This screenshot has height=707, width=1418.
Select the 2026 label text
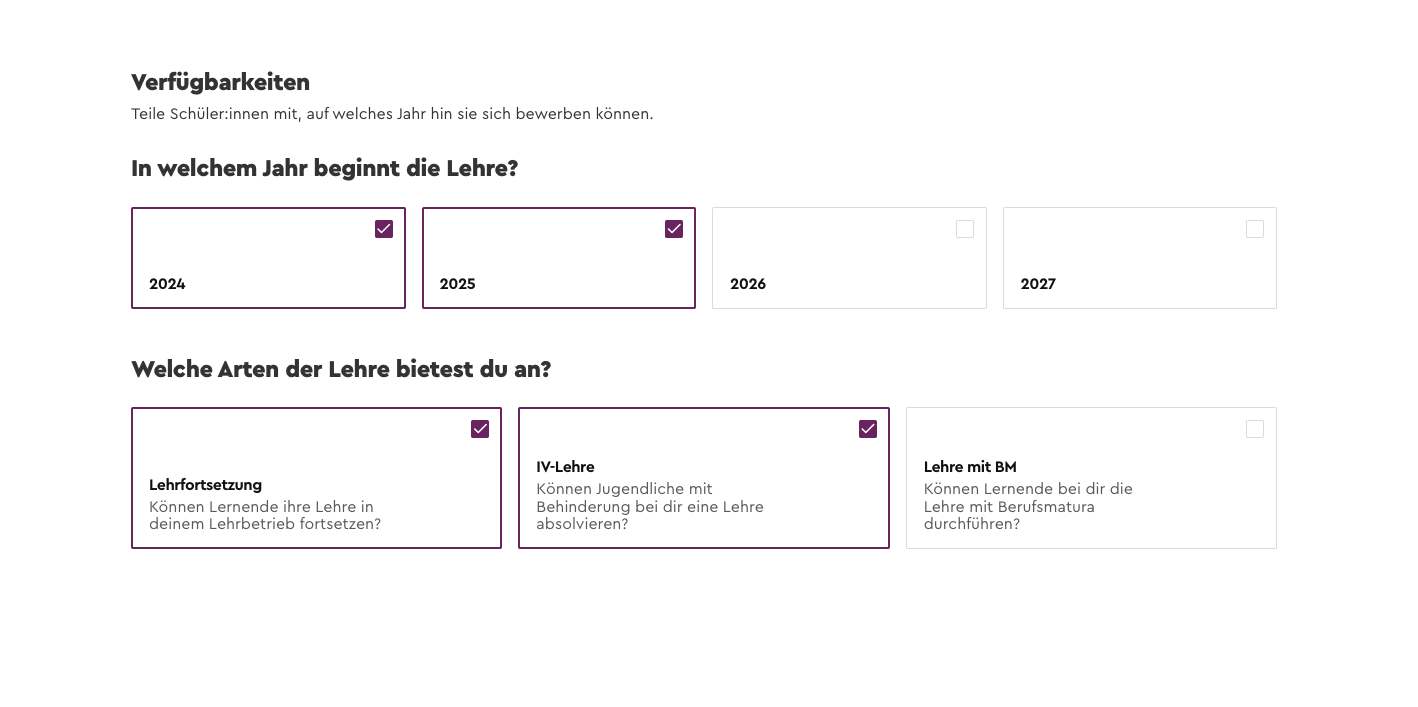pyautogui.click(x=748, y=284)
